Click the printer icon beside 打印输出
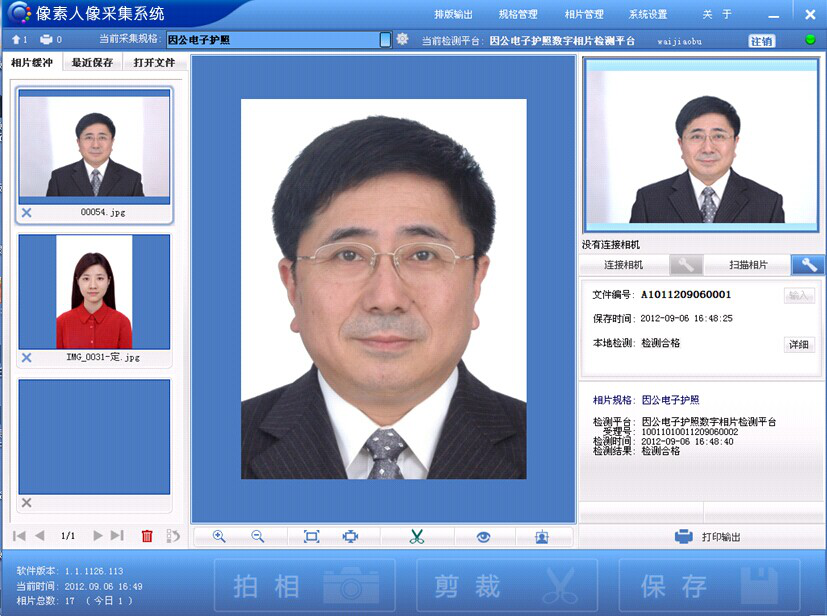The image size is (827, 616). pyautogui.click(x=684, y=535)
